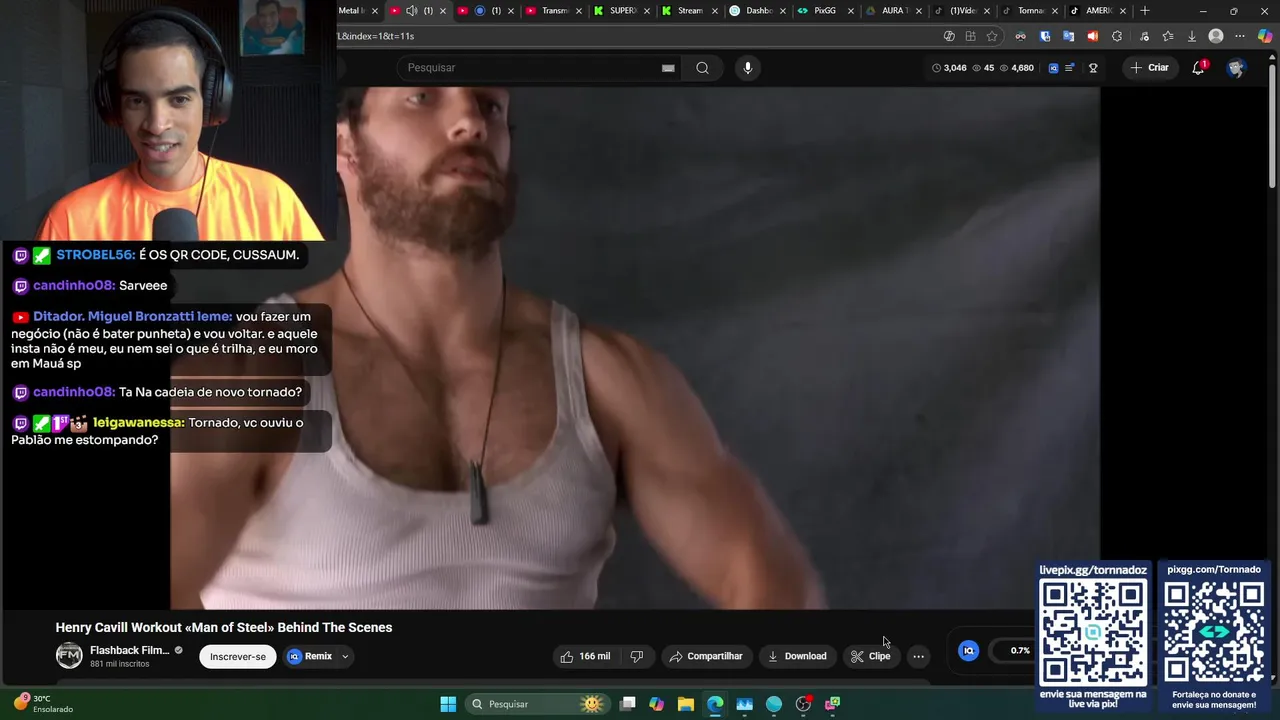Image resolution: width=1280 pixels, height=720 pixels.
Task: Click the livepix.gg/tornnadoz QR code
Action: 1093,632
